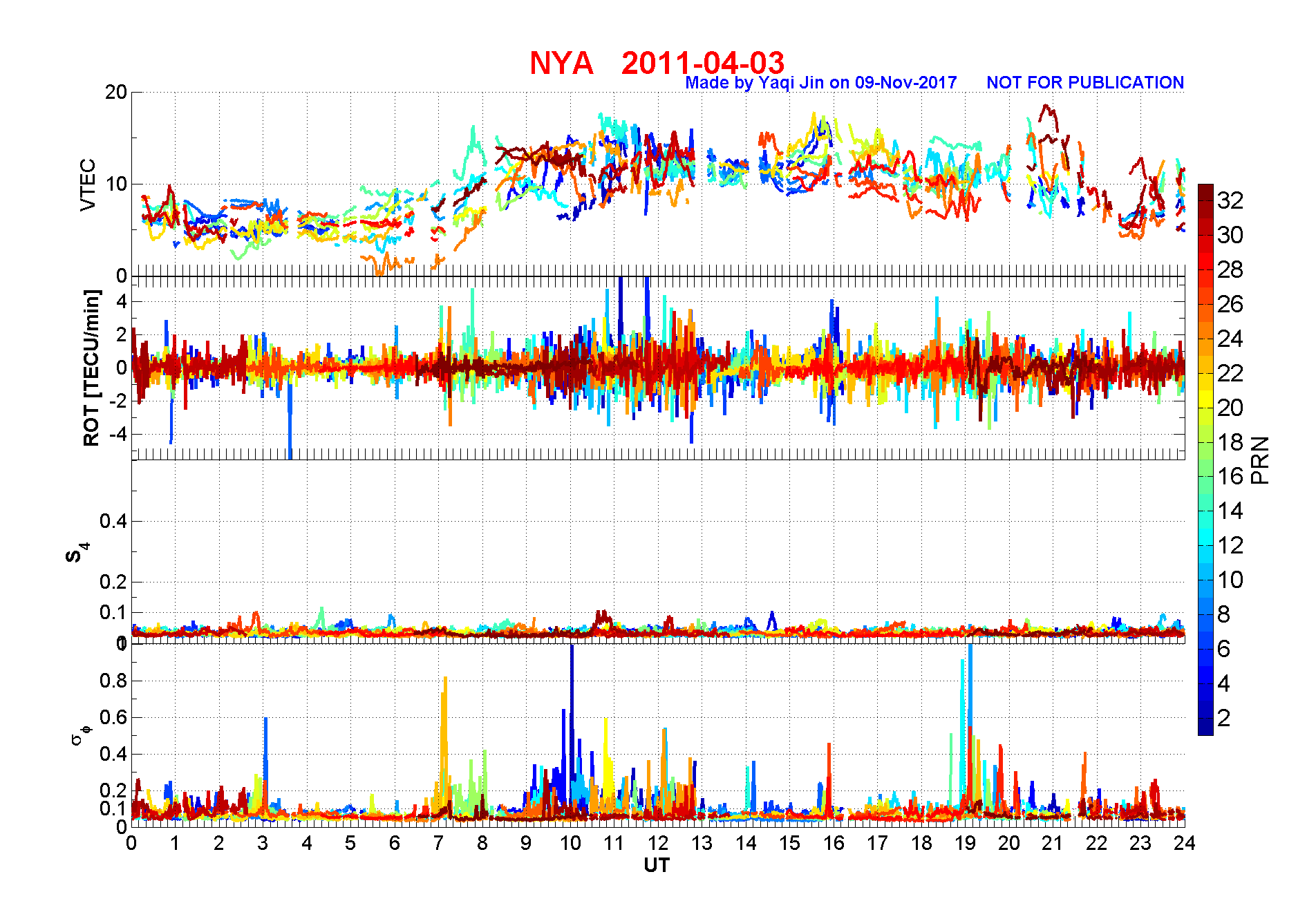
Task: Click the dark red top end of the PRN colorbar
Action: [1205, 192]
